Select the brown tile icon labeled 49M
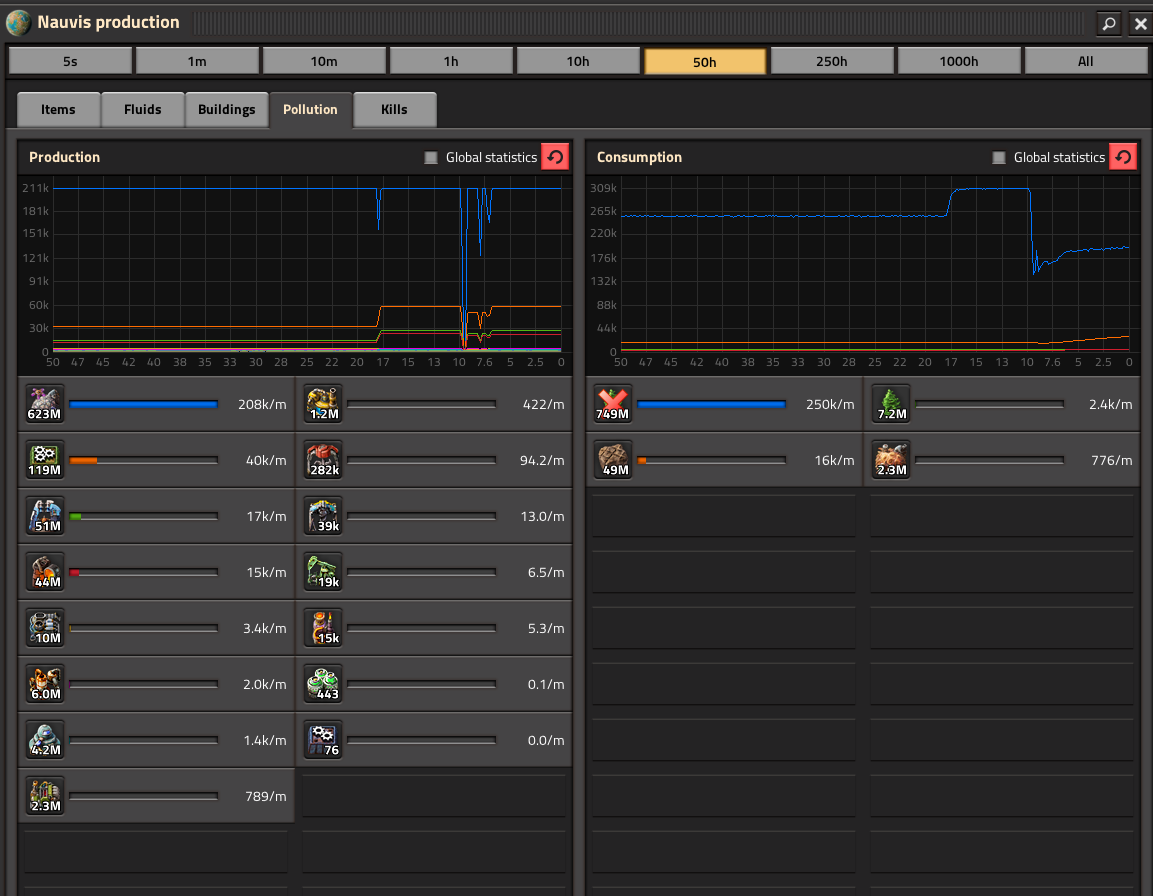Image resolution: width=1153 pixels, height=896 pixels. tap(613, 460)
